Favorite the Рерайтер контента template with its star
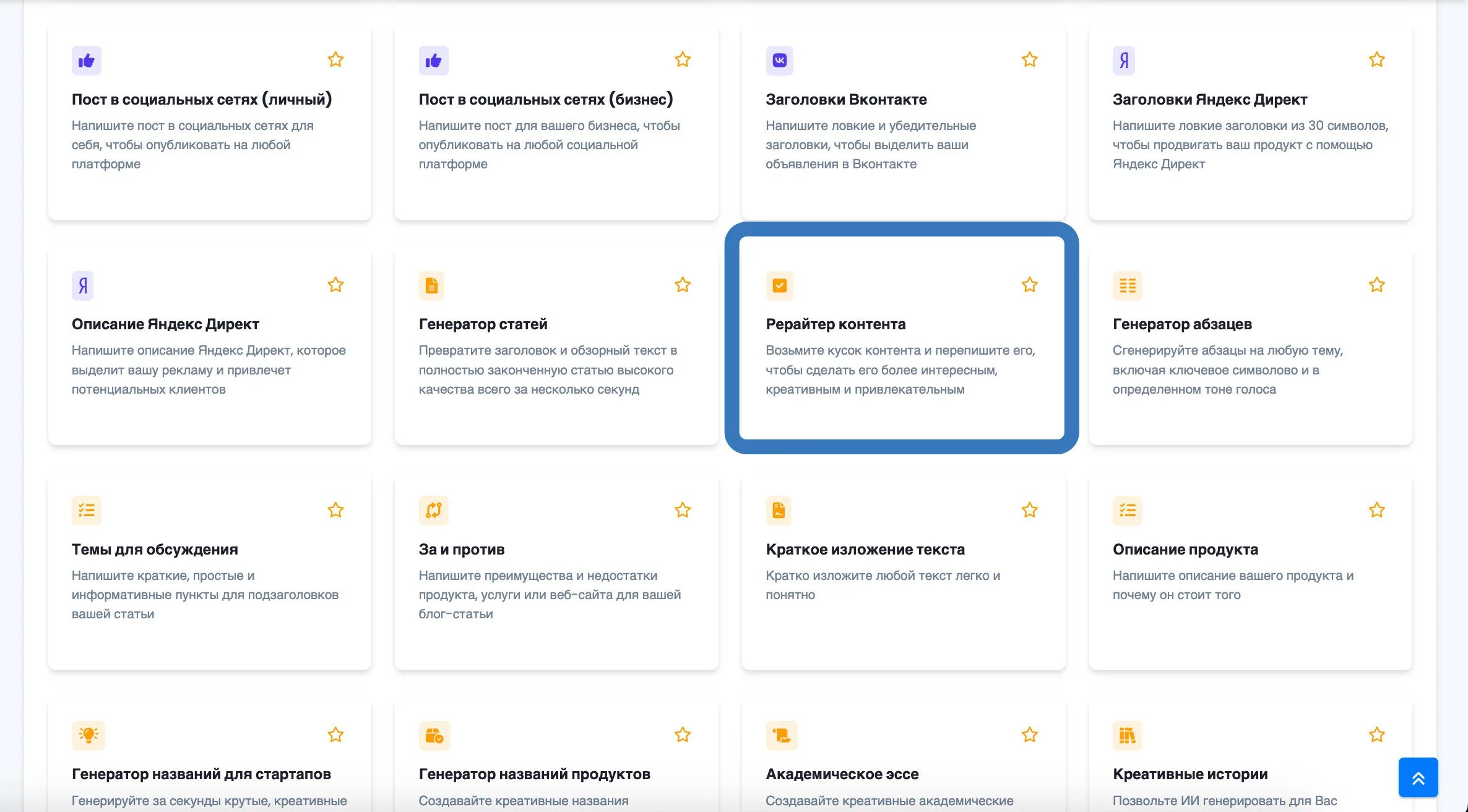The width and height of the screenshot is (1468, 812). point(1029,285)
